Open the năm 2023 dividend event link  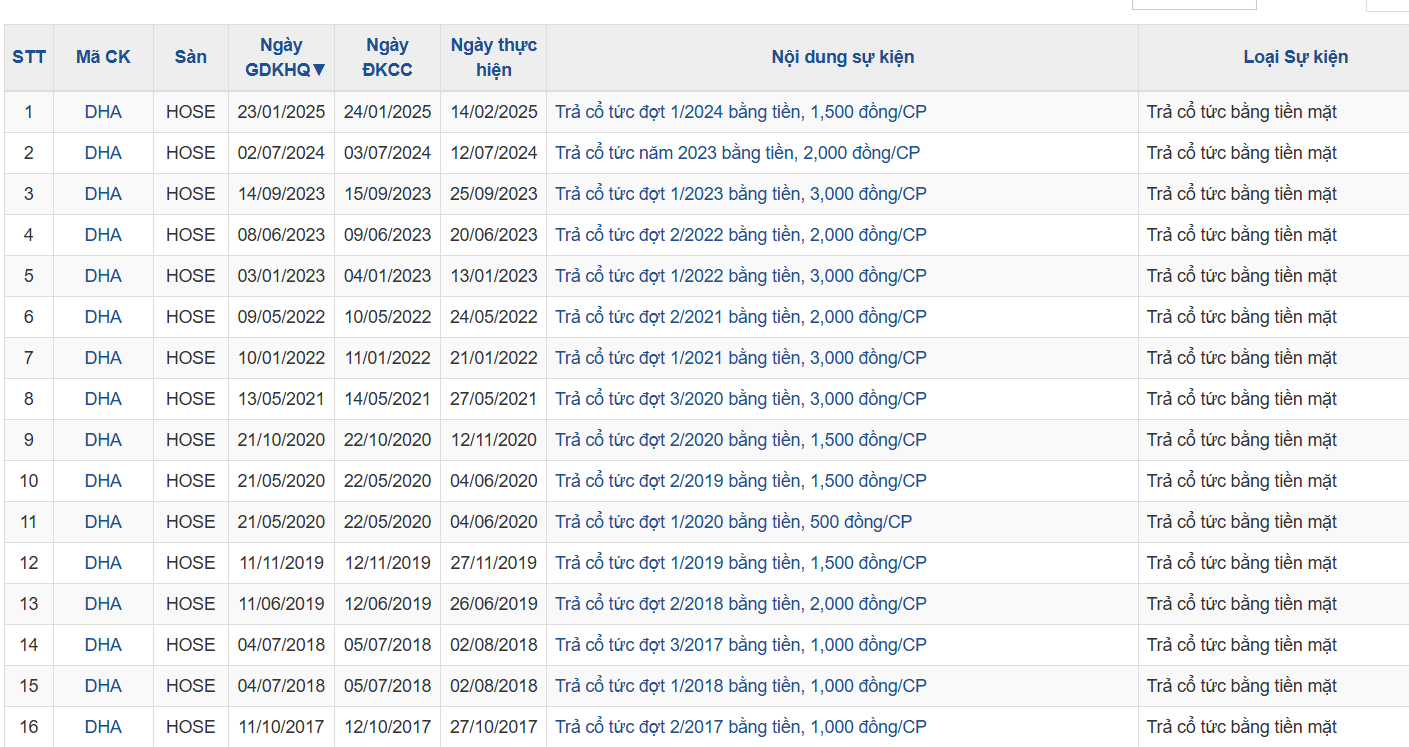(737, 153)
